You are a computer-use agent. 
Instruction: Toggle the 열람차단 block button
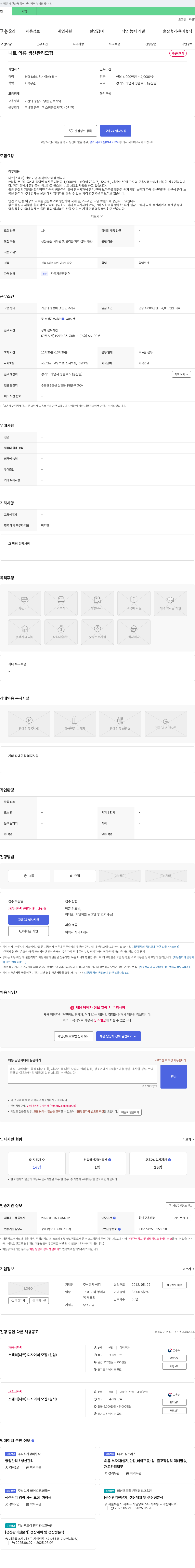[39, 1301]
